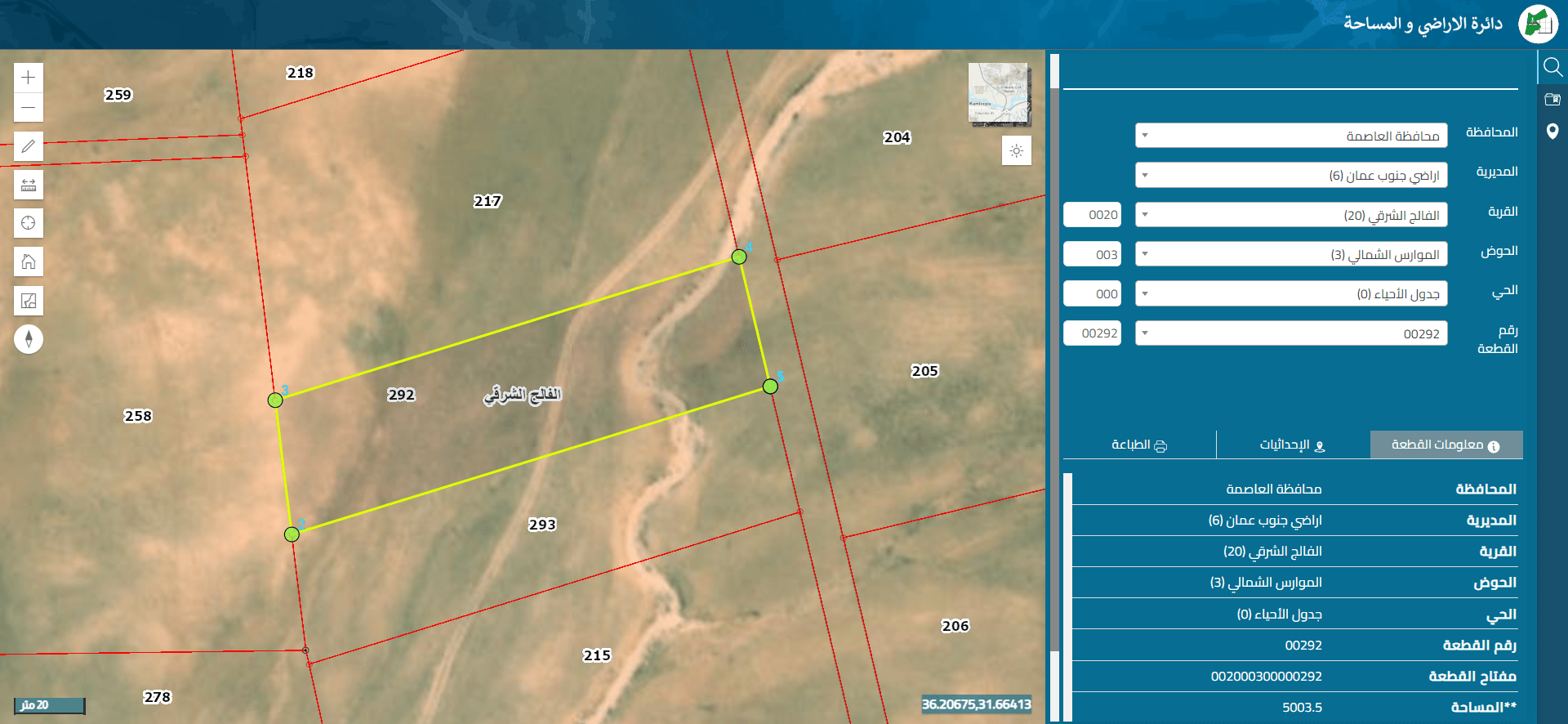The width and height of the screenshot is (1568, 724).
Task: Expand the القرية village dropdown
Action: [x=1291, y=215]
